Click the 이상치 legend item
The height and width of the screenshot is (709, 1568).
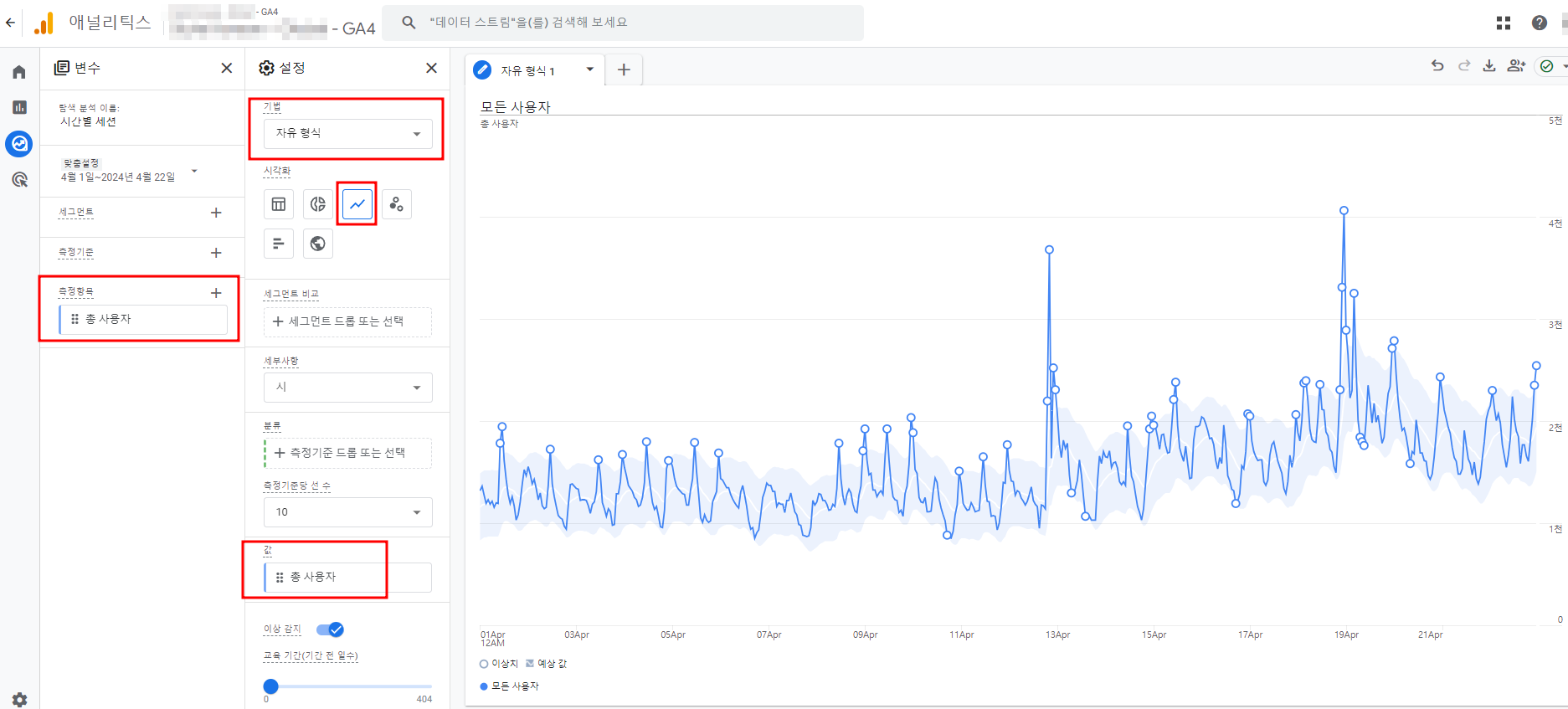point(499,664)
